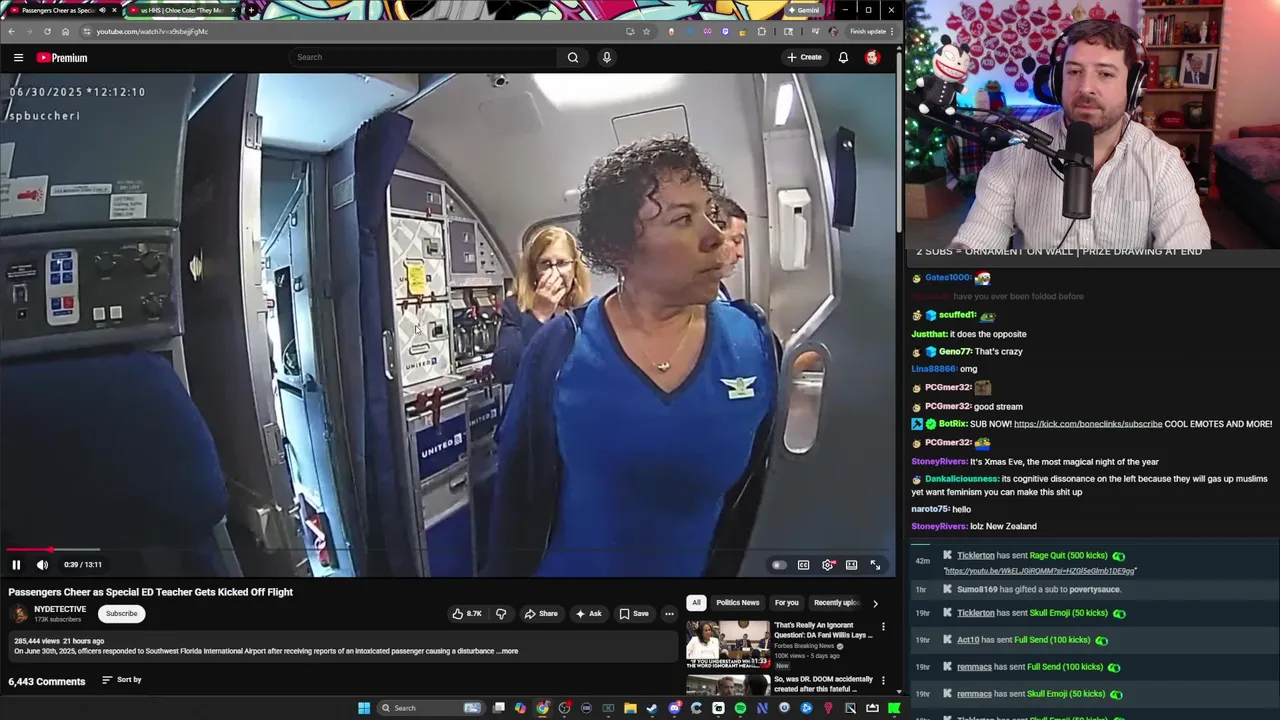
Task: Open the player settings gear
Action: tap(828, 565)
